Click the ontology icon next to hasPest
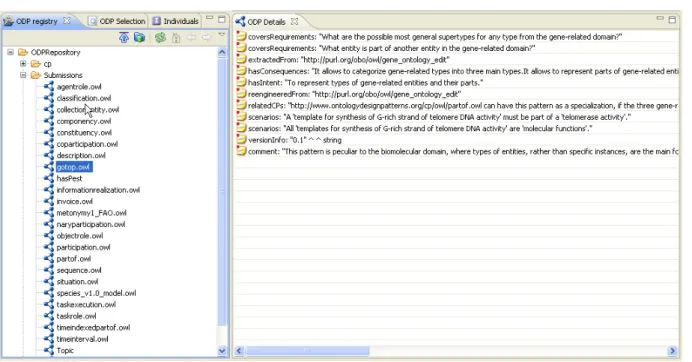 (x=49, y=178)
